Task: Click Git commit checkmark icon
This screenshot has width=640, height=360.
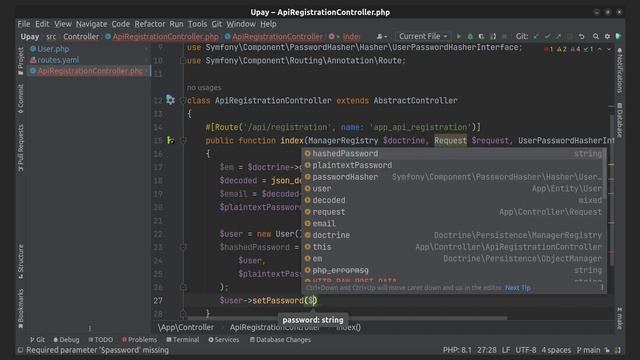Action: coord(547,36)
